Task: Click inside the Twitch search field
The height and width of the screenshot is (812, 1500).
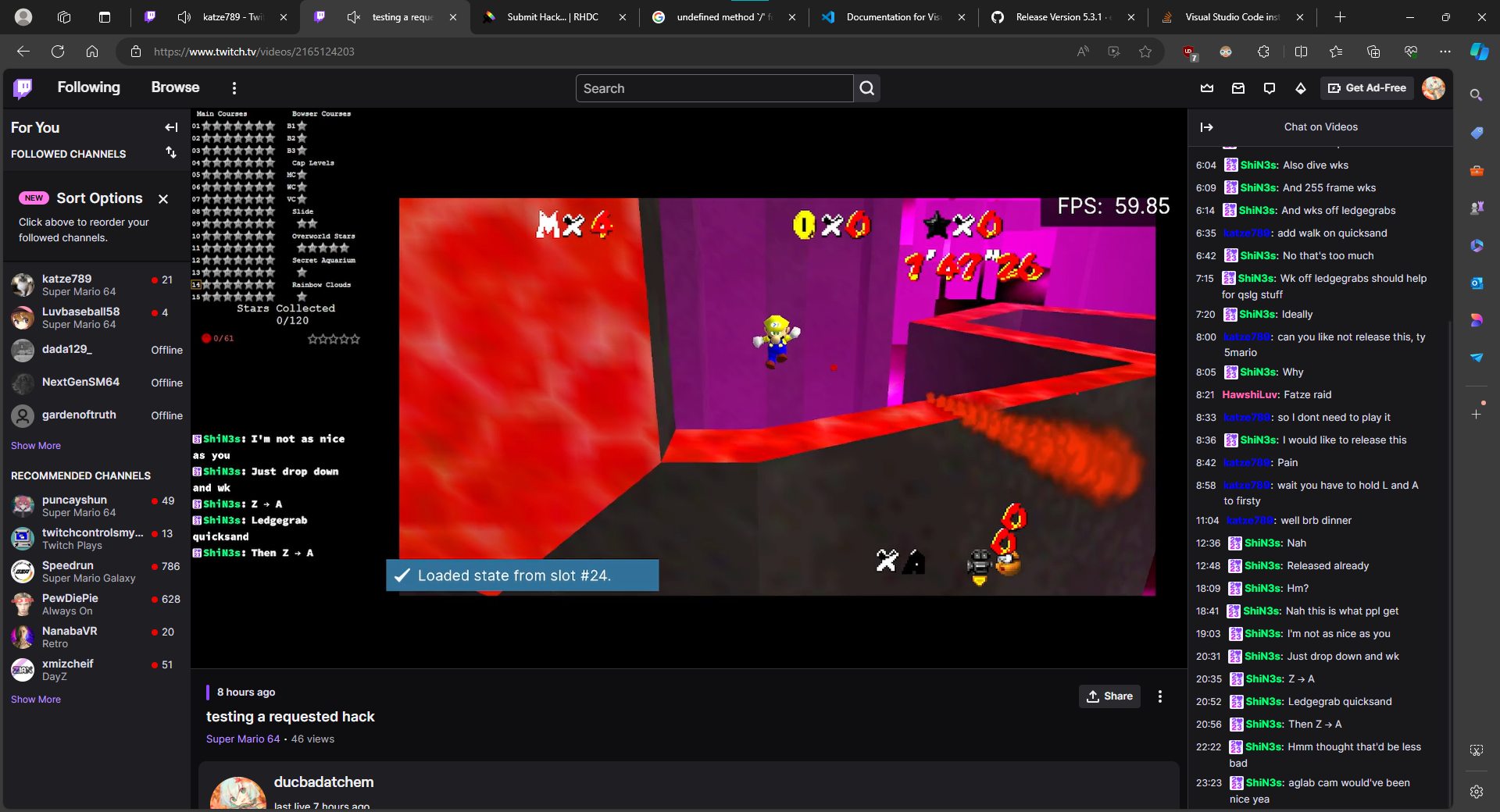Action: pyautogui.click(x=713, y=88)
